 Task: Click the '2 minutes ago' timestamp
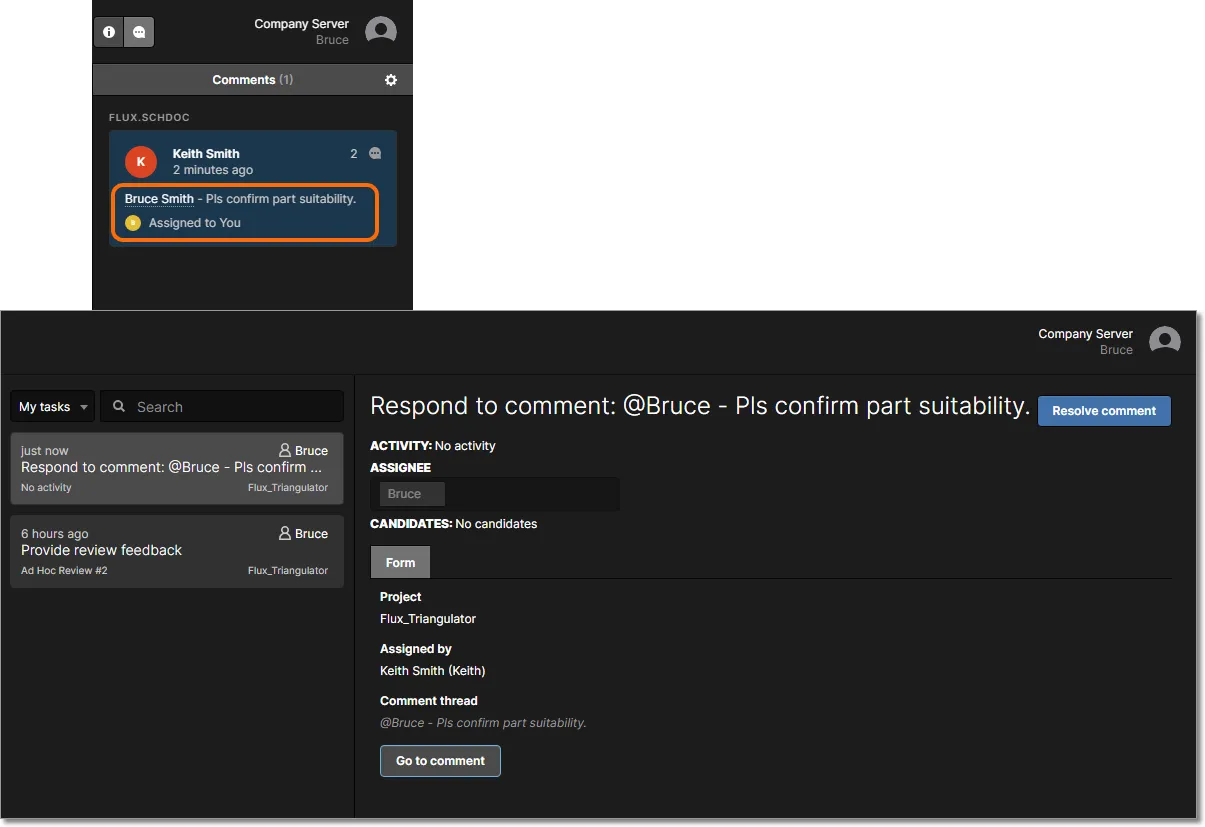213,170
